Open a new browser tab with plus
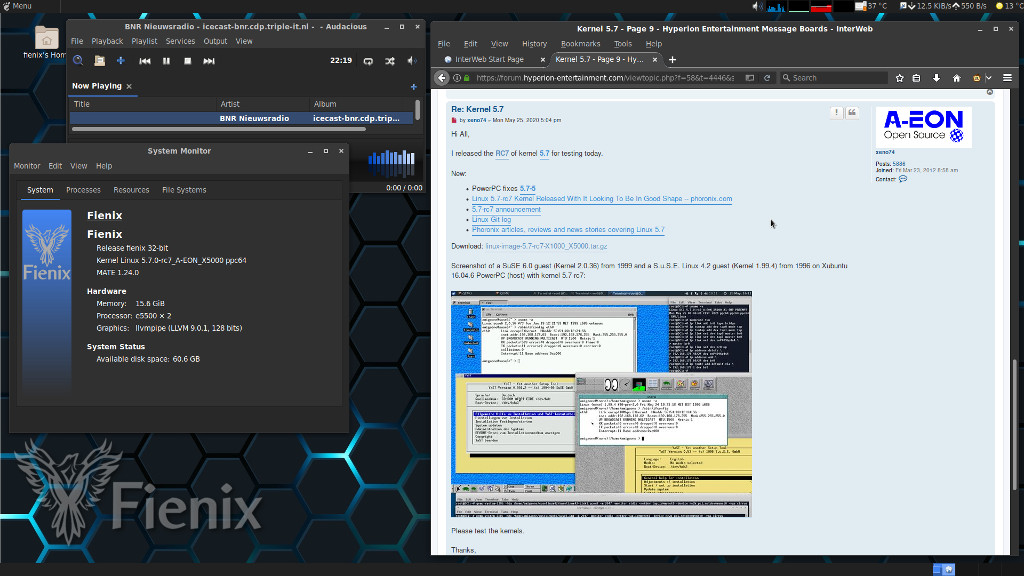1024x576 pixels. pyautogui.click(x=672, y=59)
